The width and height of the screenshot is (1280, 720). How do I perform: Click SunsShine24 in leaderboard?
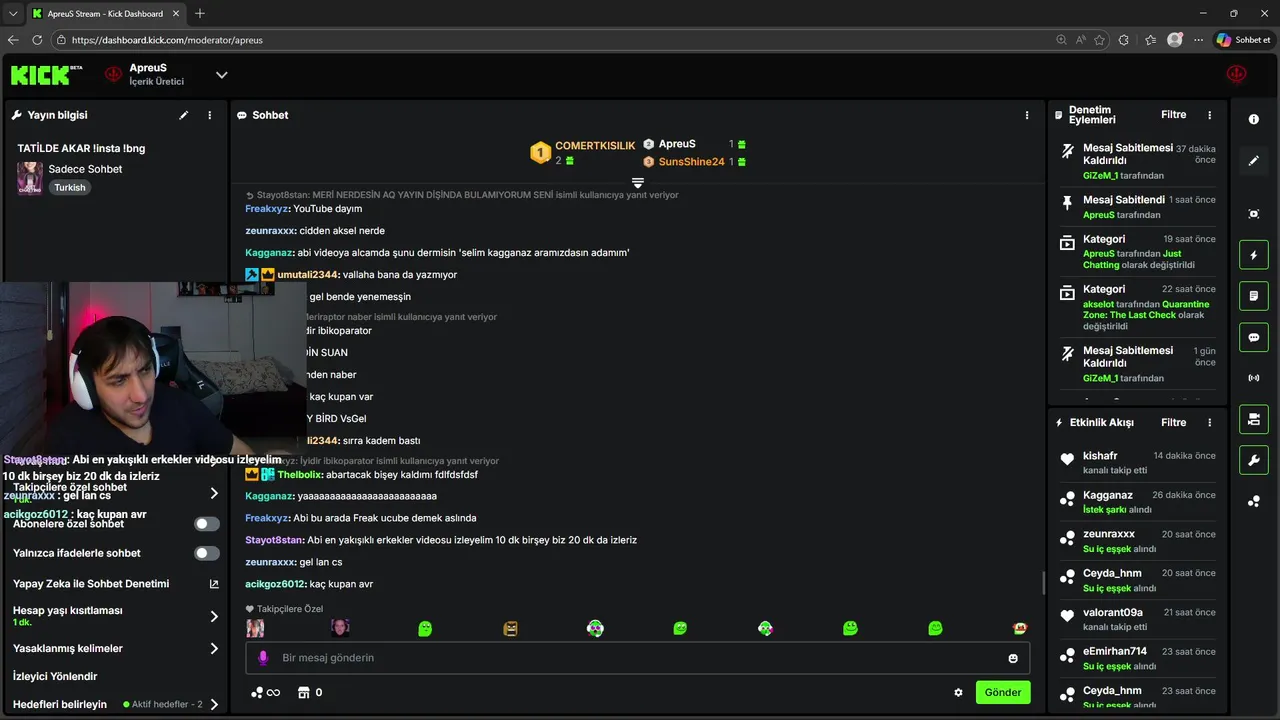point(691,162)
